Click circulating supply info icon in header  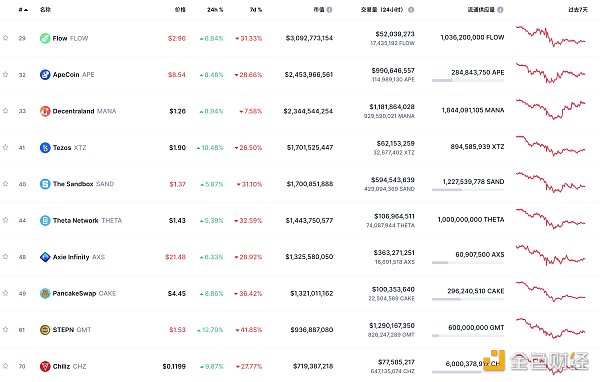[x=500, y=10]
